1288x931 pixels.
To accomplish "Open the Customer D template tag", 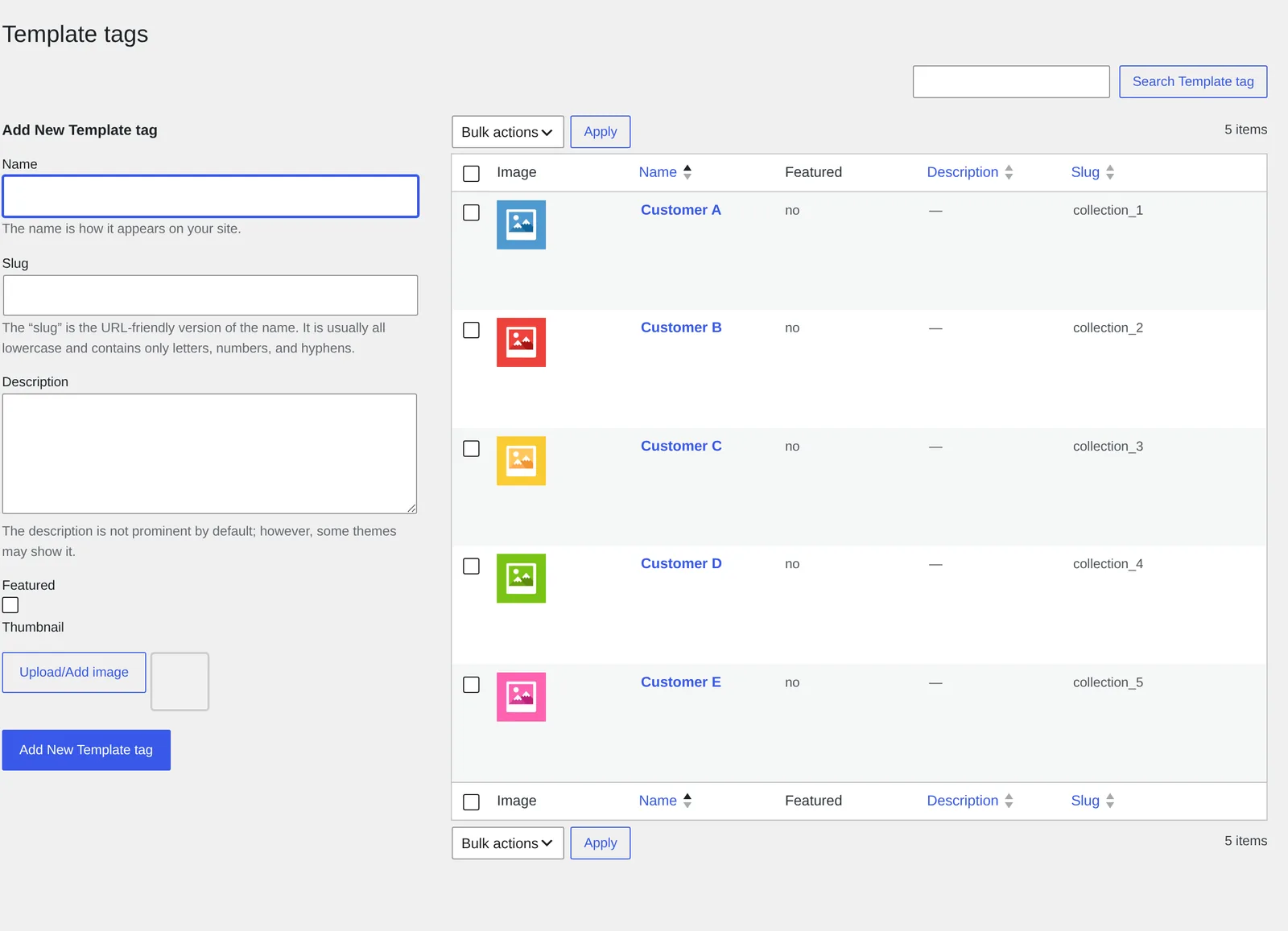I will pyautogui.click(x=681, y=563).
